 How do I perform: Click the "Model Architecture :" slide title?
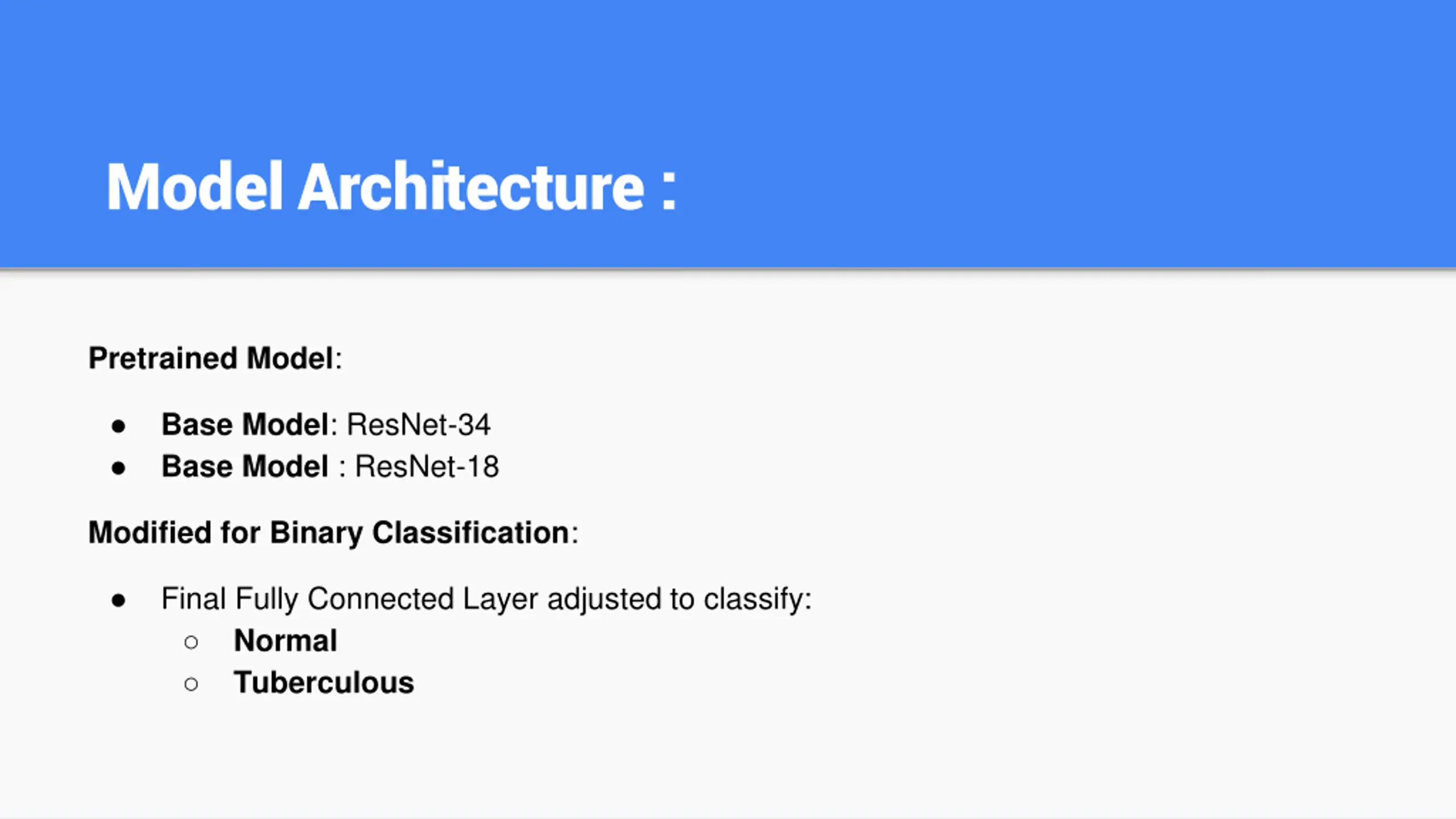point(391,187)
